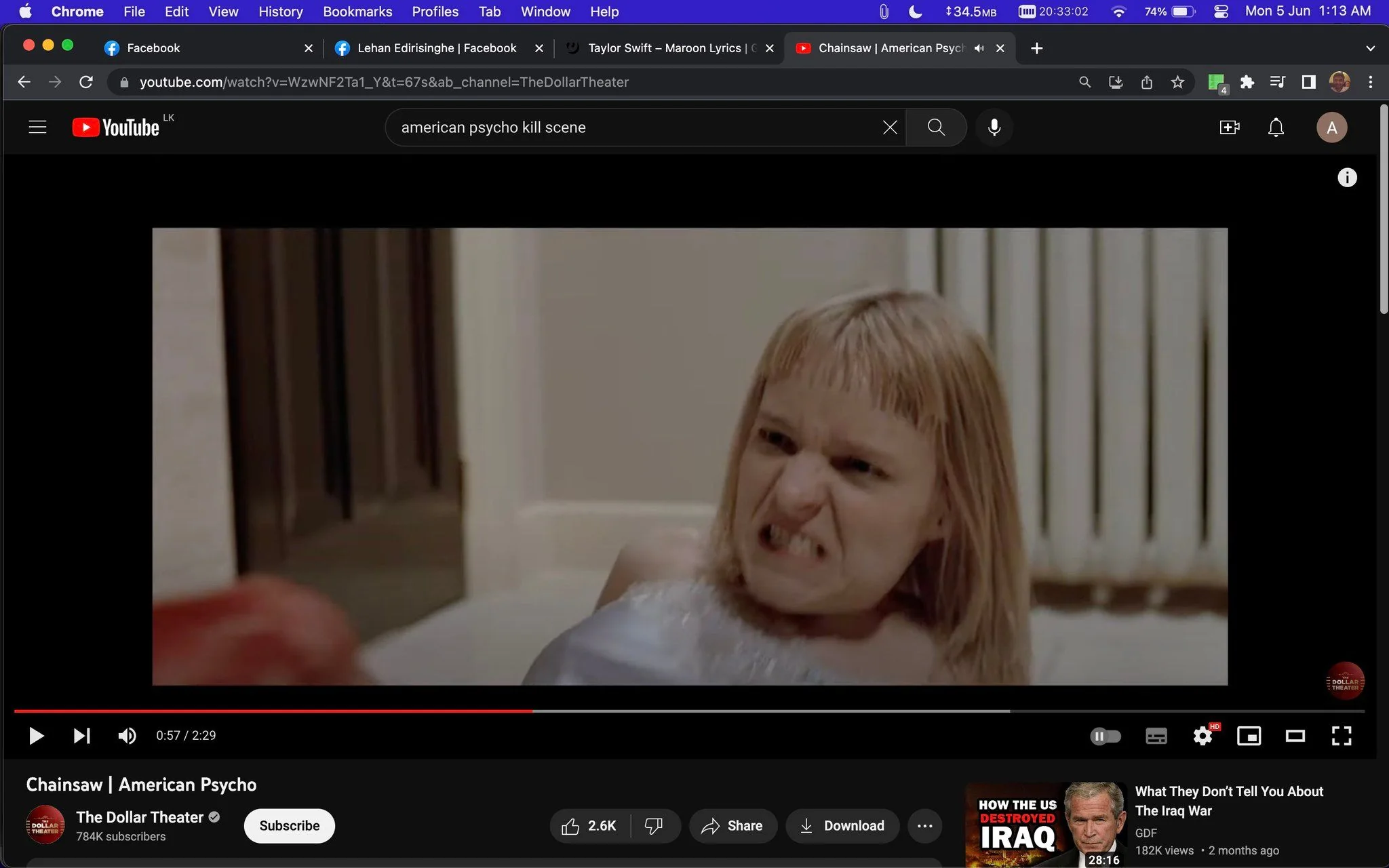Download the video

(842, 826)
